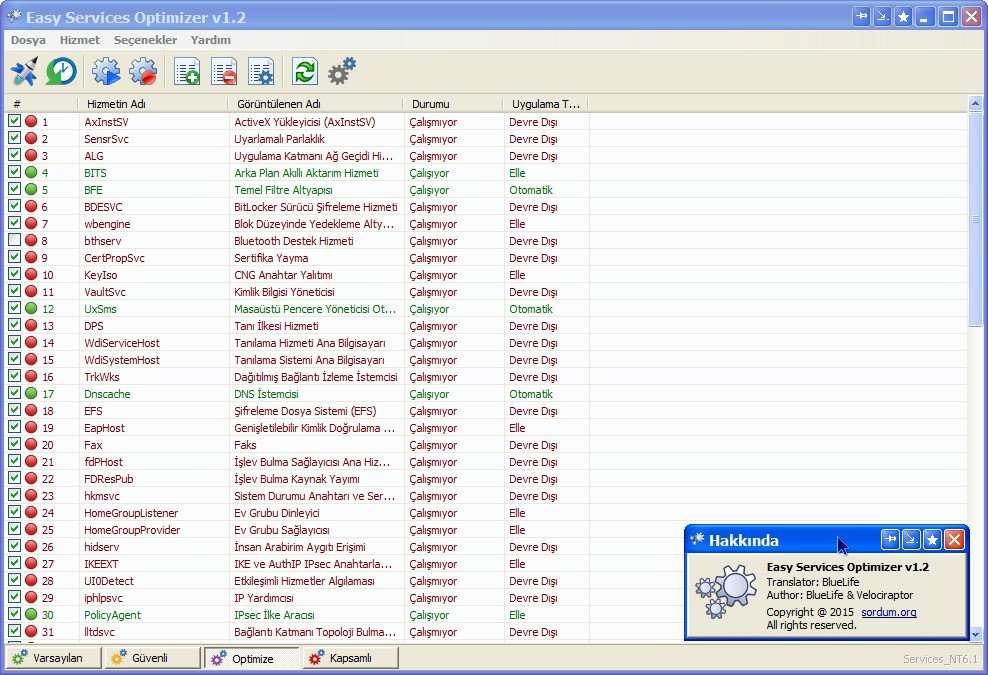Click the star icon in main title bar
988x675 pixels.
[904, 17]
